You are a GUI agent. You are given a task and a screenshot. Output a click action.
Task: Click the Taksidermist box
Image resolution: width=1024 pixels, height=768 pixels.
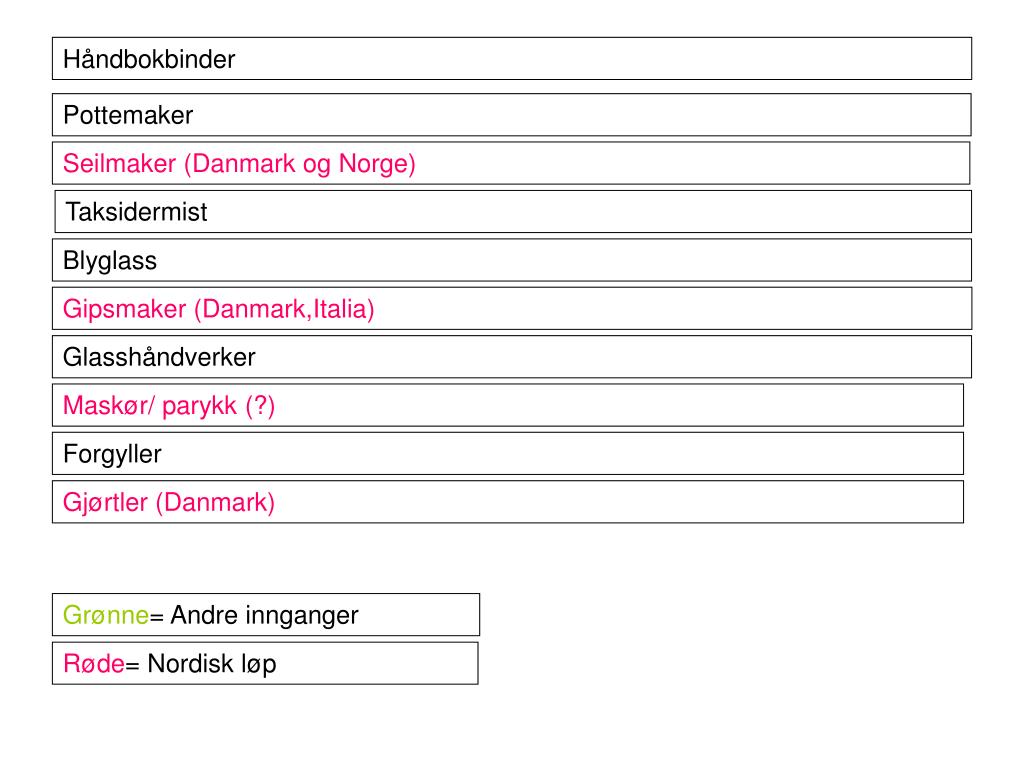[x=513, y=212]
